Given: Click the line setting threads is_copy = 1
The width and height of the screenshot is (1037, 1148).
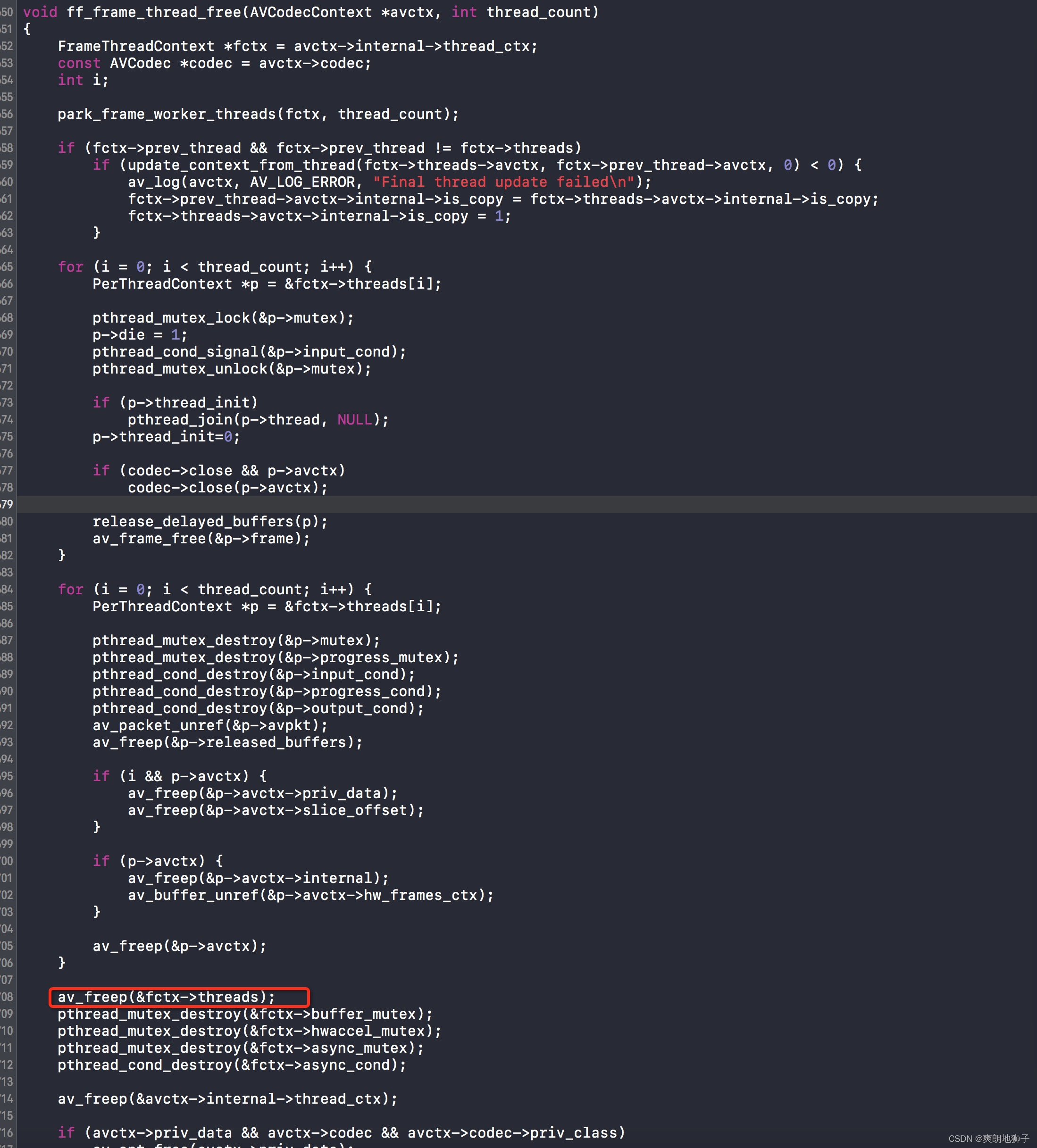Looking at the screenshot, I should click(x=319, y=216).
